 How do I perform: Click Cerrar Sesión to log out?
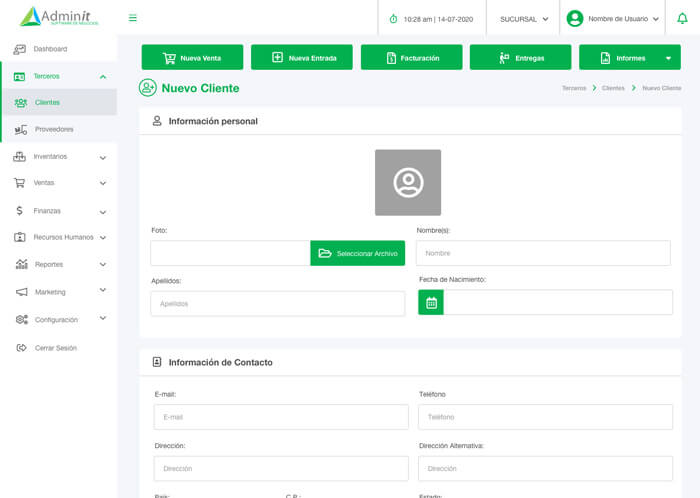[55, 348]
